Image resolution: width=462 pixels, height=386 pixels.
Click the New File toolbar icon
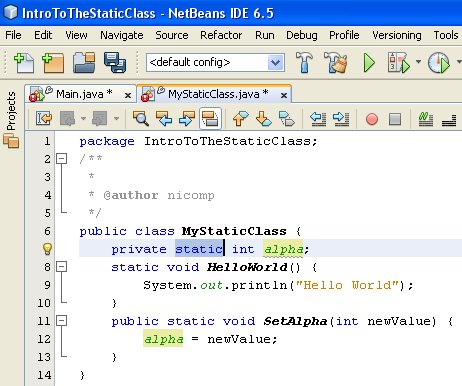point(24,63)
